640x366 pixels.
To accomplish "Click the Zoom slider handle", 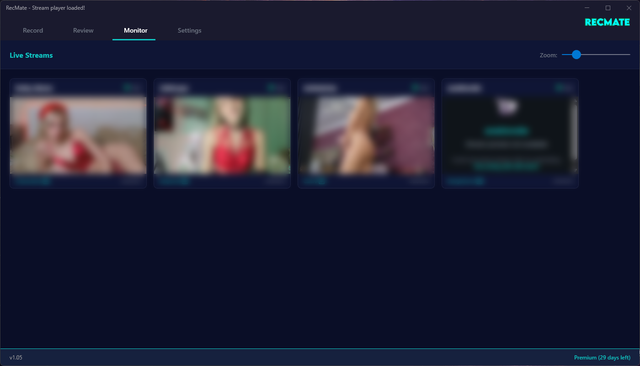I will pyautogui.click(x=576, y=54).
